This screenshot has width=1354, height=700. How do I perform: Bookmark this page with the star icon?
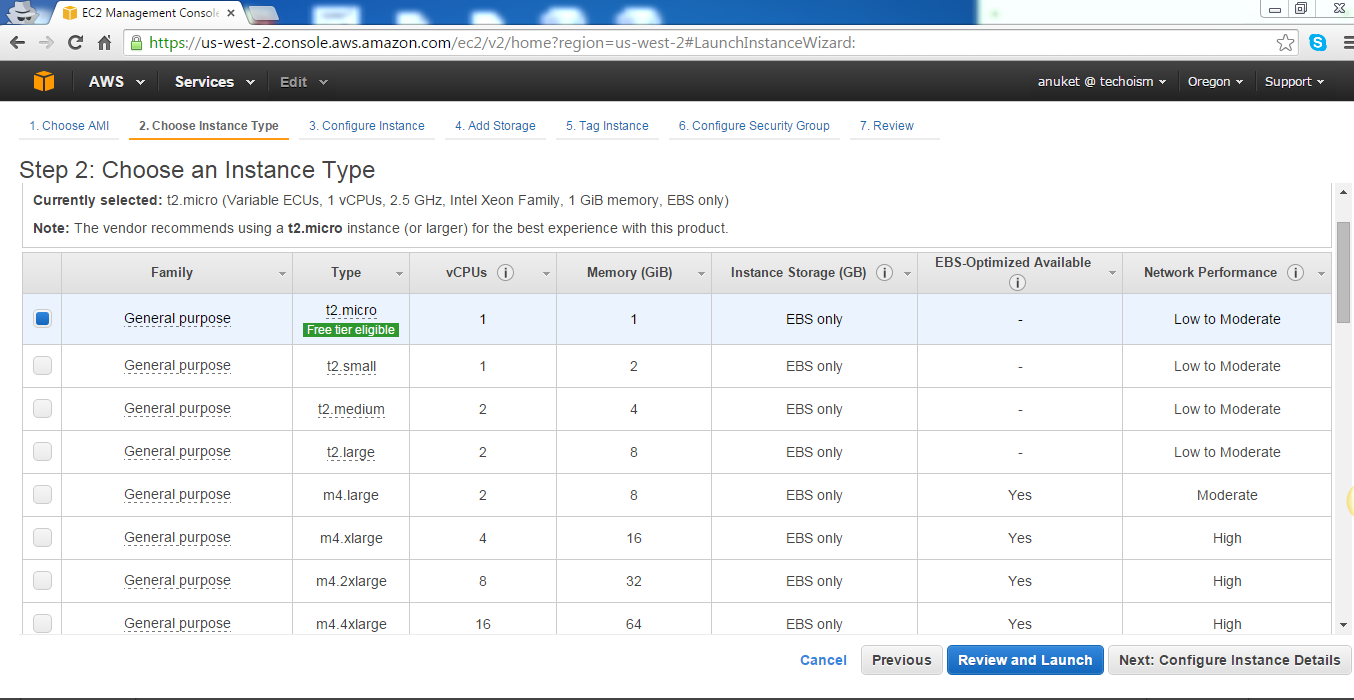point(1286,43)
